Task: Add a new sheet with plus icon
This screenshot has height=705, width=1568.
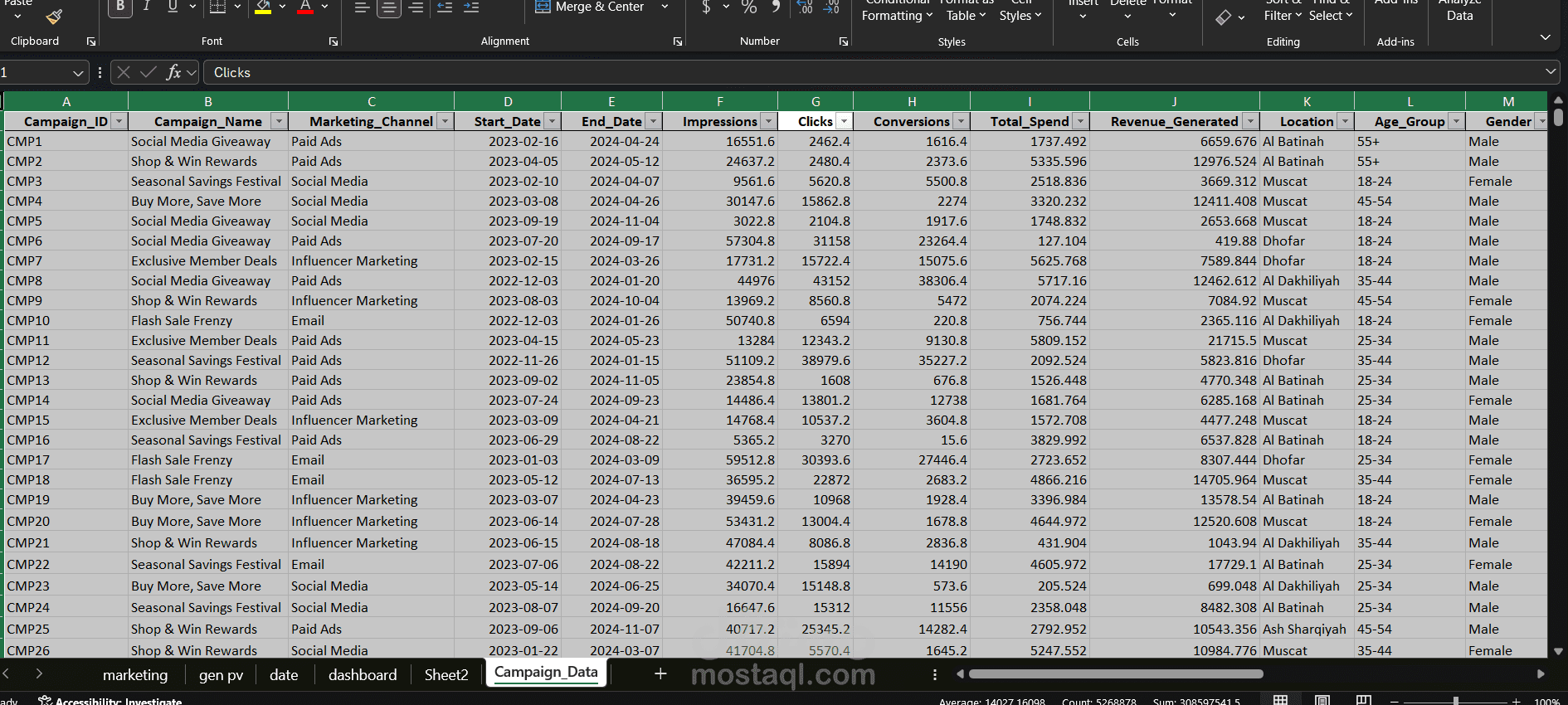Action: coord(660,673)
